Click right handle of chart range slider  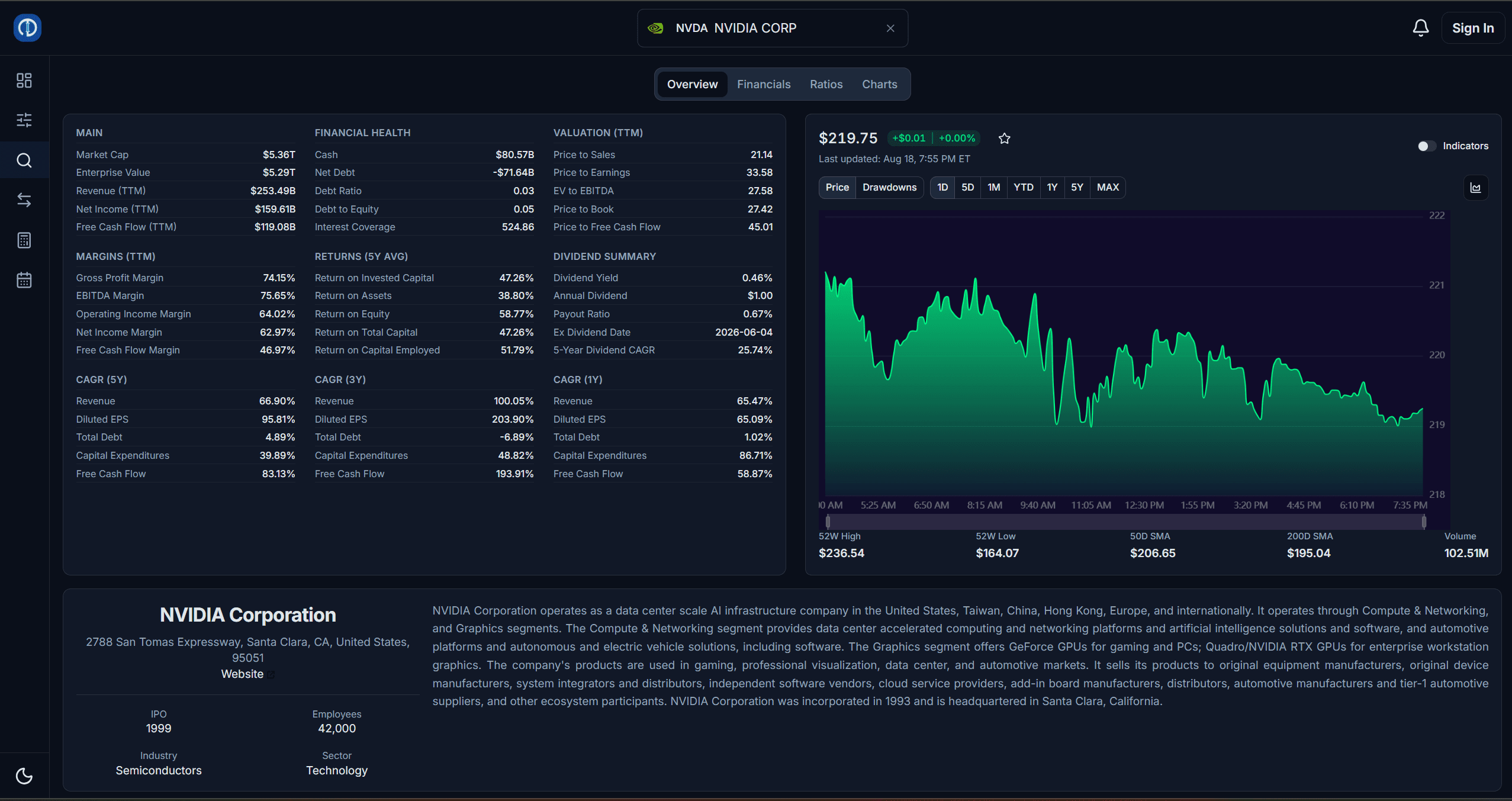pyautogui.click(x=1424, y=522)
